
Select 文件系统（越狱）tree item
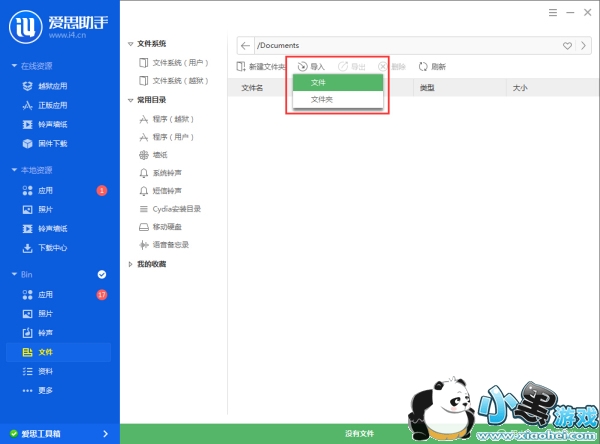[x=173, y=81]
